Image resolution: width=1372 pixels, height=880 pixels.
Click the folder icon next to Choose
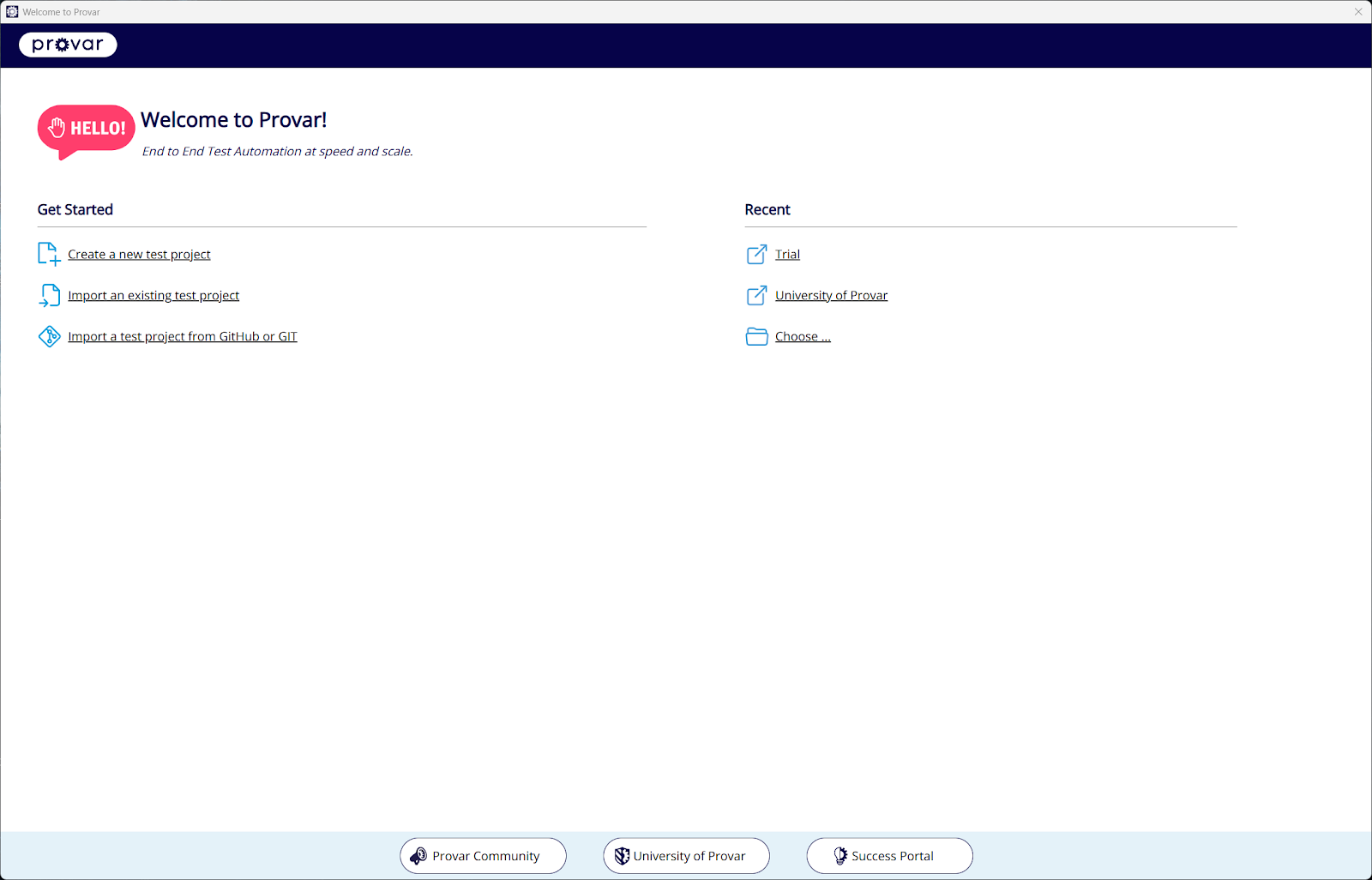(x=756, y=336)
